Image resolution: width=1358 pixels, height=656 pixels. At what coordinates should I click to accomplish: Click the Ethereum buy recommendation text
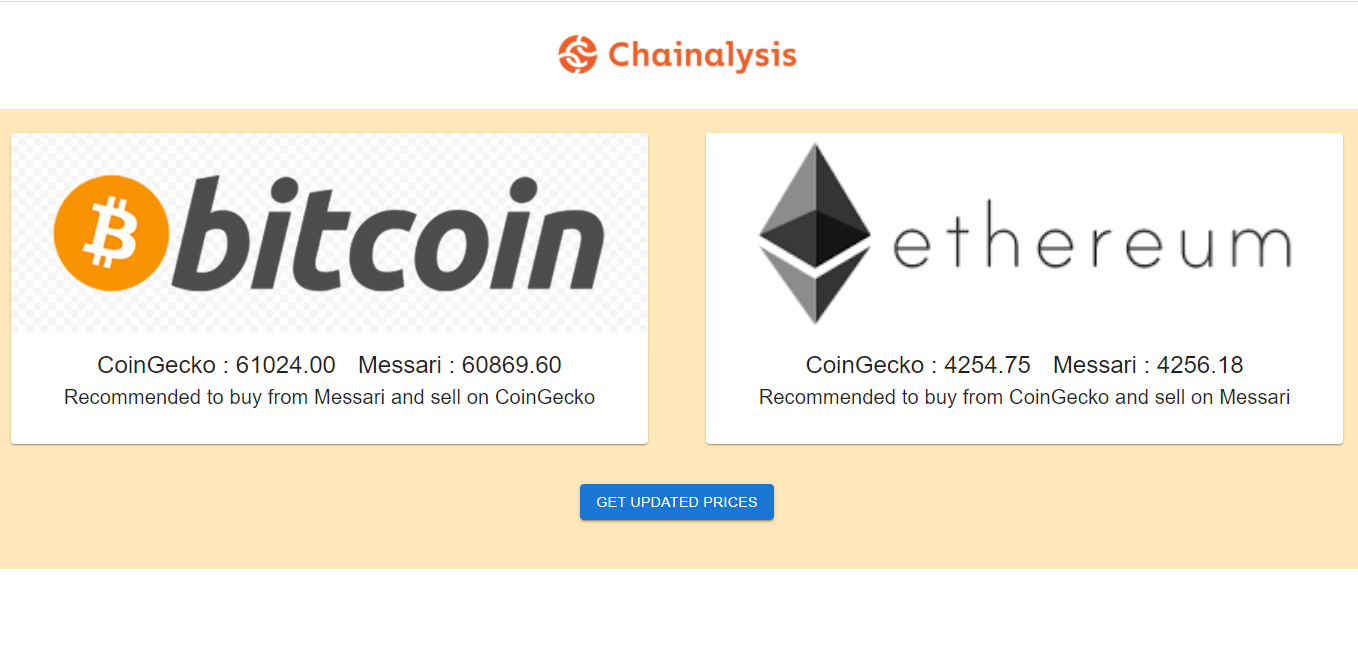pyautogui.click(x=1024, y=397)
